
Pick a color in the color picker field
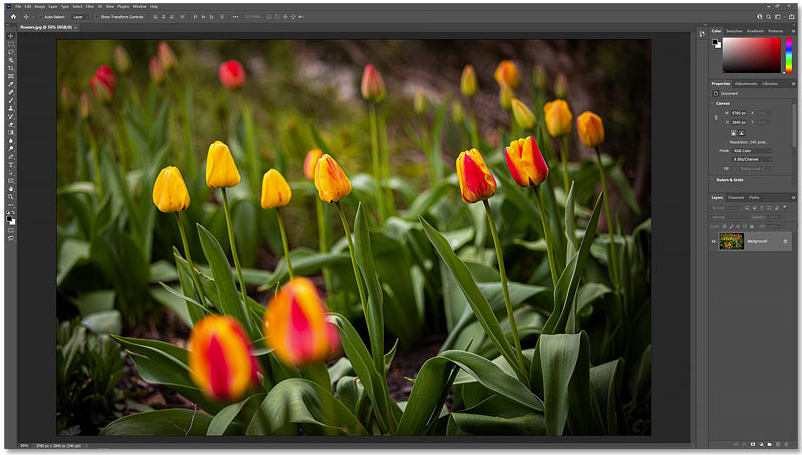click(x=752, y=54)
